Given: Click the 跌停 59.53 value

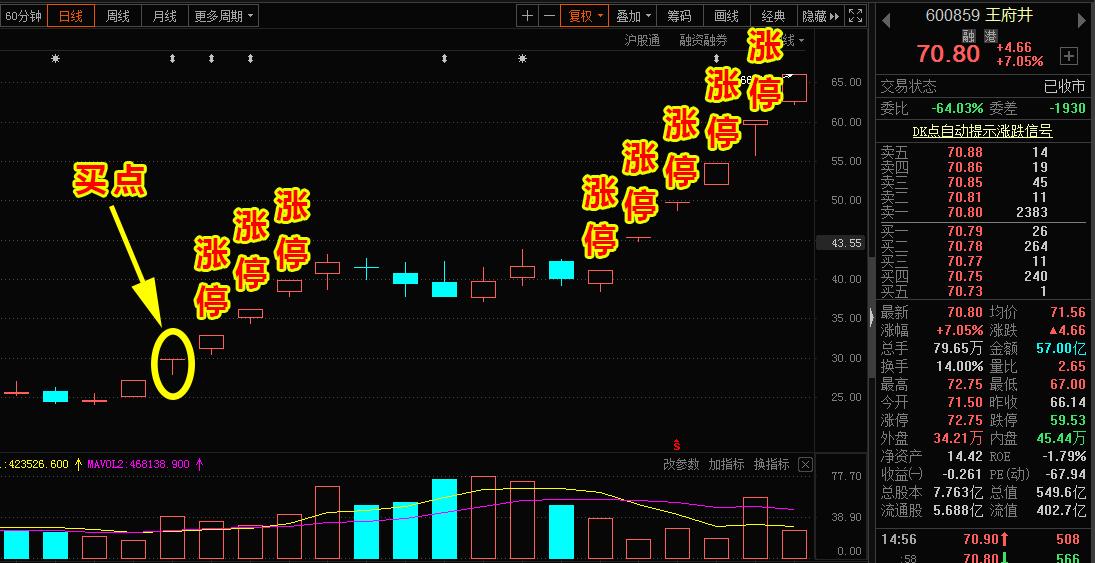Looking at the screenshot, I should pos(1068,421).
